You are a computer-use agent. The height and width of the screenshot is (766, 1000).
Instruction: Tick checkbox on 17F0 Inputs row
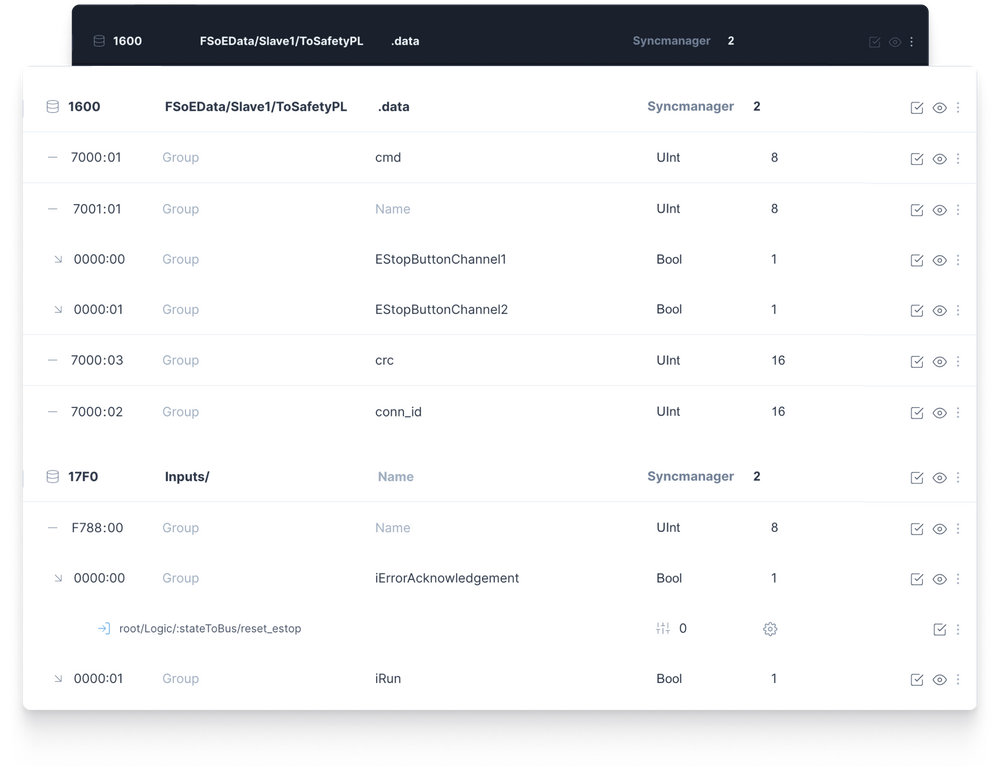(917, 478)
